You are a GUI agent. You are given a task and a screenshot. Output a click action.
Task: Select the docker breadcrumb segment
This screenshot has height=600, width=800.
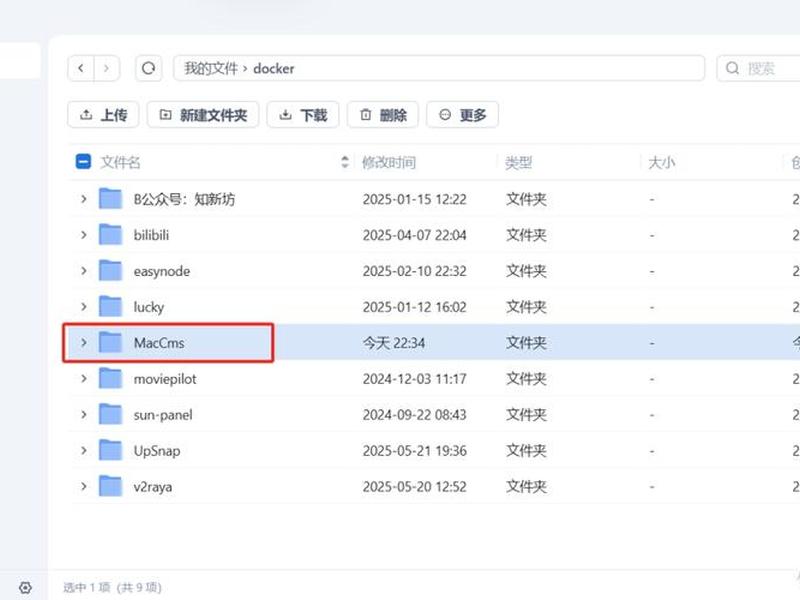coord(273,68)
